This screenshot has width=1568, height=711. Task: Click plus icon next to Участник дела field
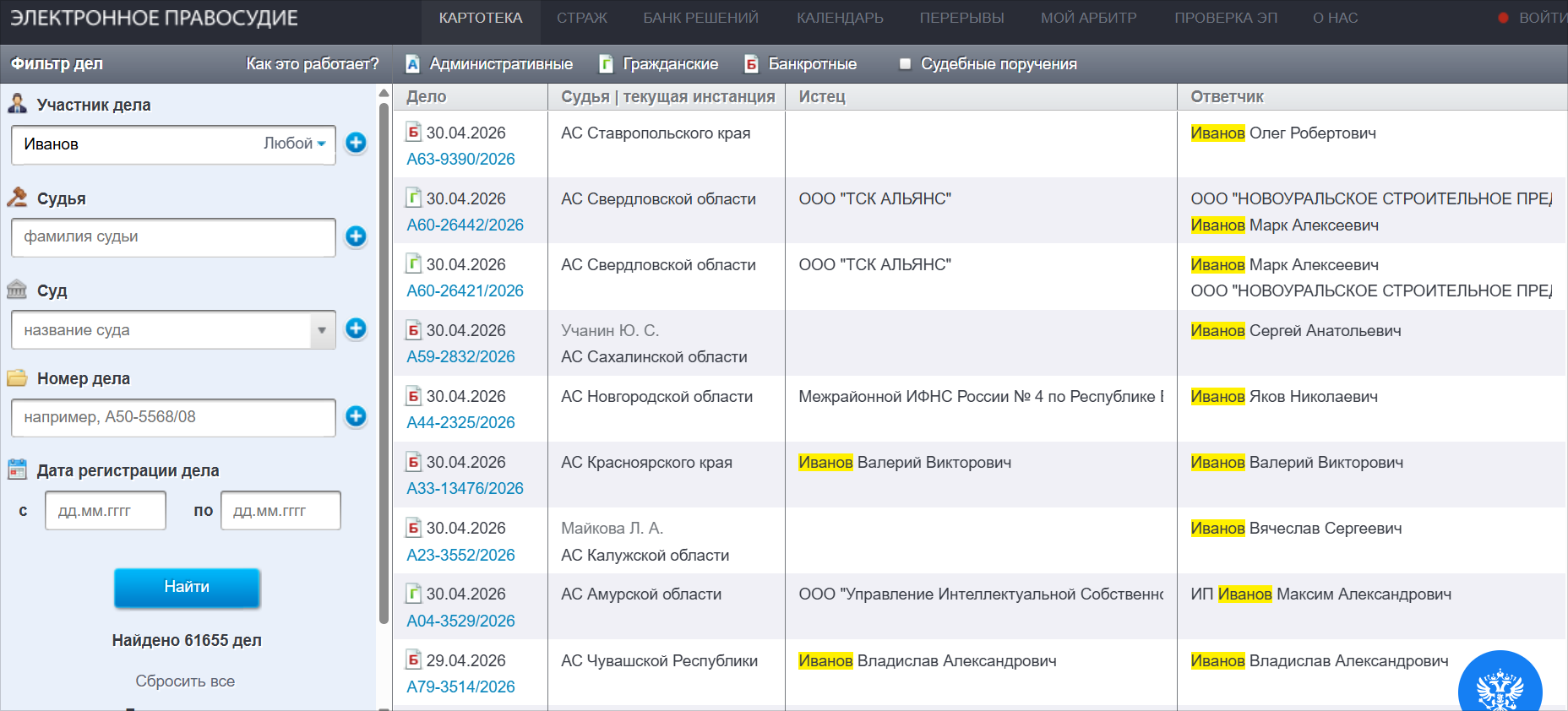pyautogui.click(x=356, y=143)
